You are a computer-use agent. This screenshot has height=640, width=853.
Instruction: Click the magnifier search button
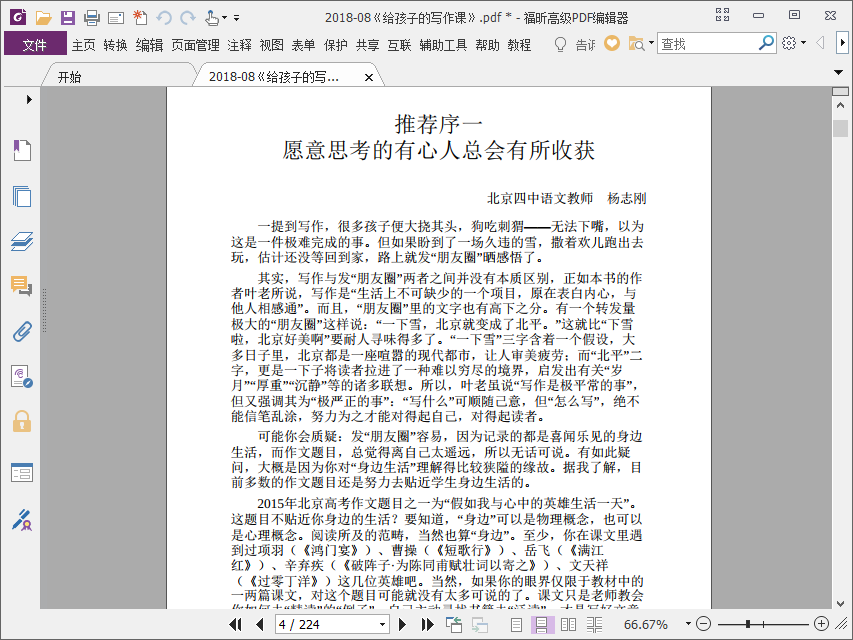coord(766,43)
